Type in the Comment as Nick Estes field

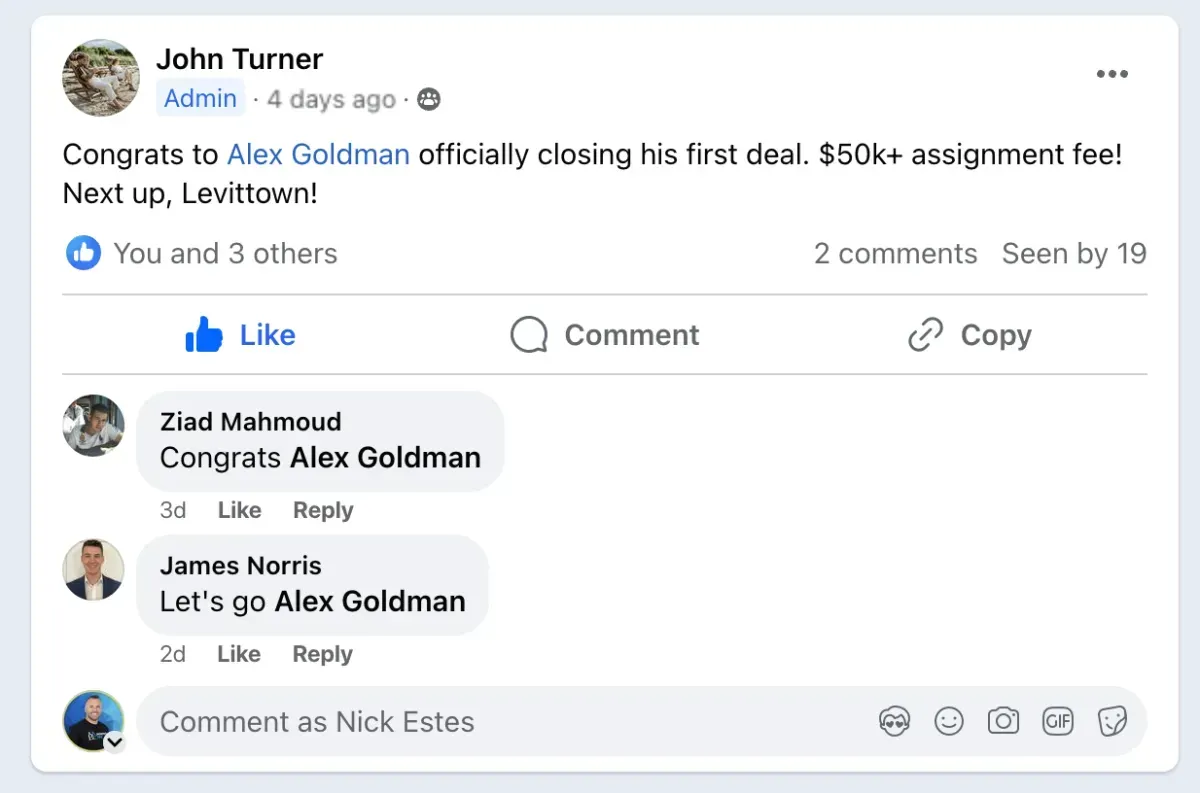500,721
